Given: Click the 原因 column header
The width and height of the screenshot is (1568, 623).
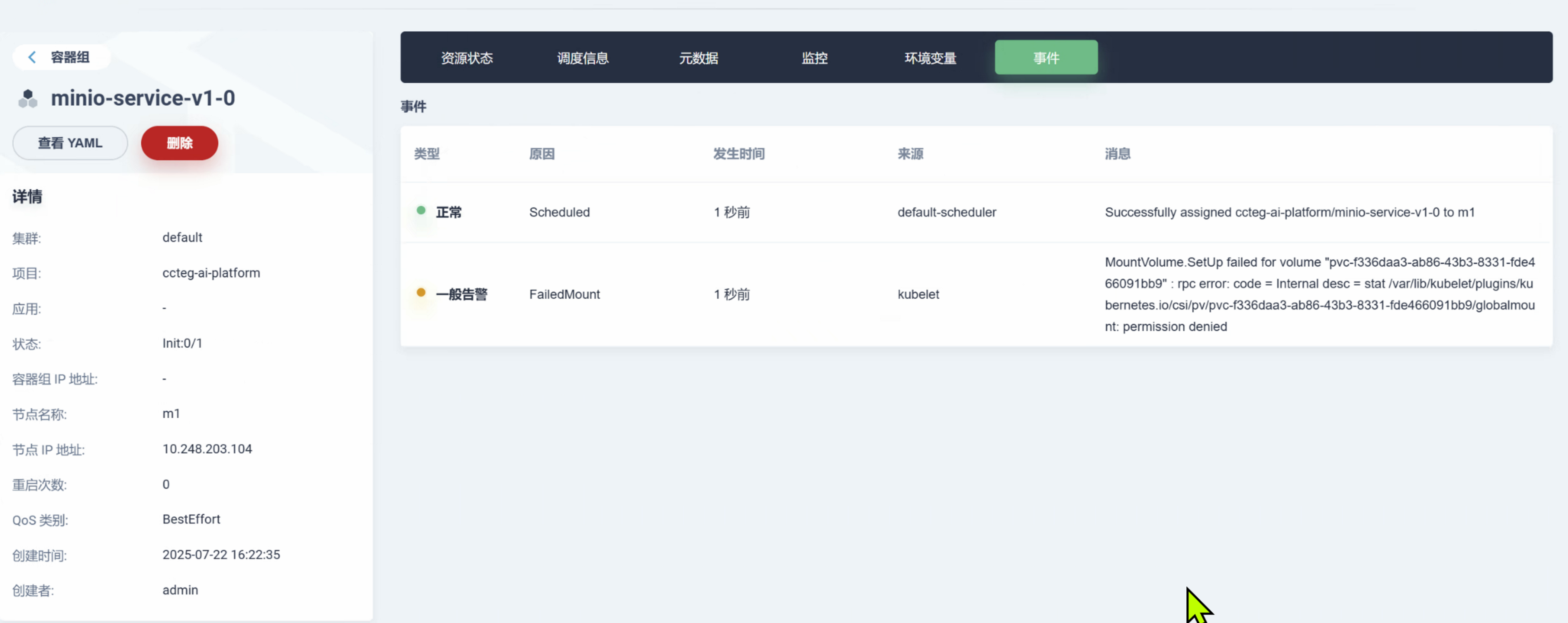Looking at the screenshot, I should coord(542,154).
